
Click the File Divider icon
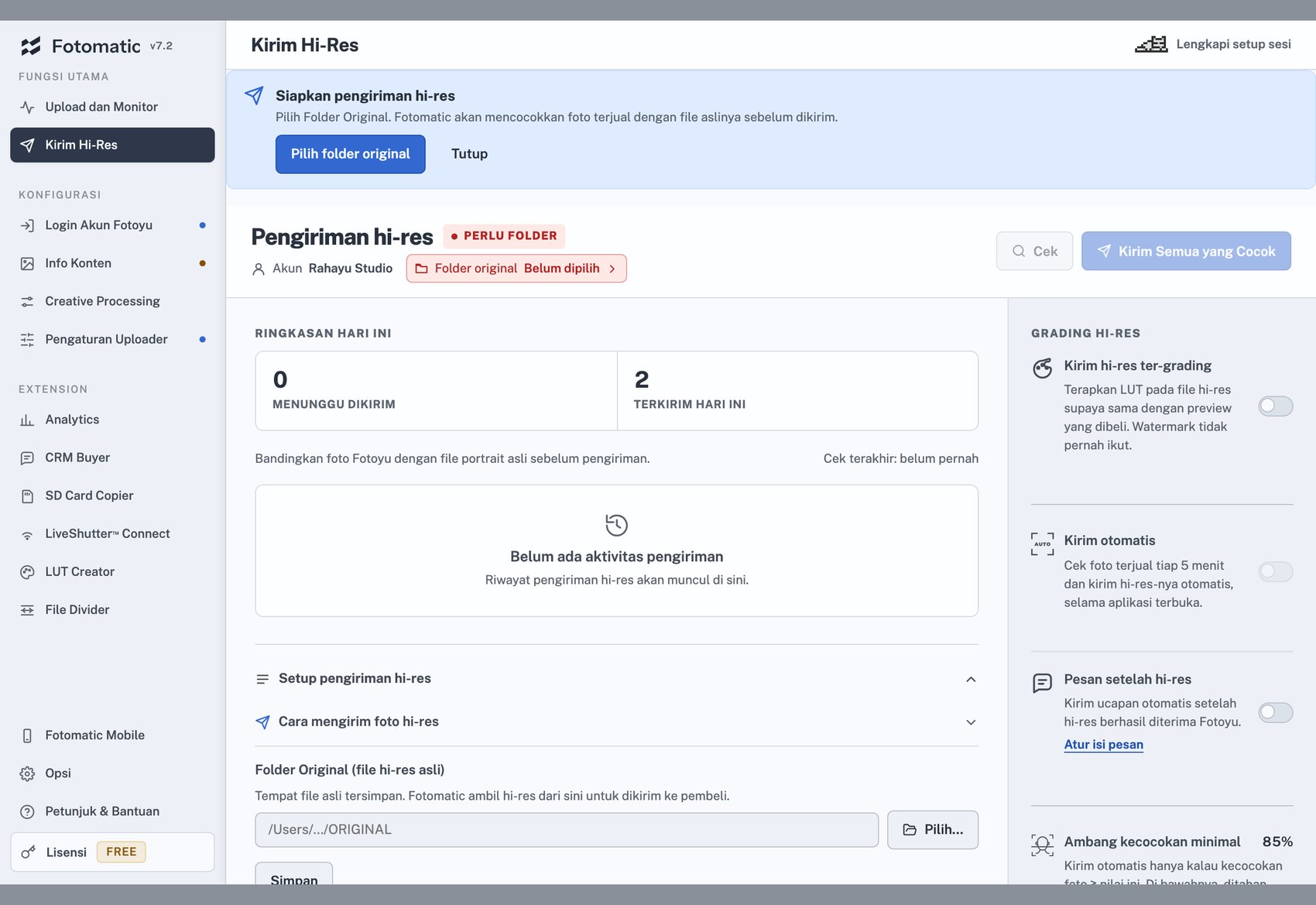[x=27, y=610]
